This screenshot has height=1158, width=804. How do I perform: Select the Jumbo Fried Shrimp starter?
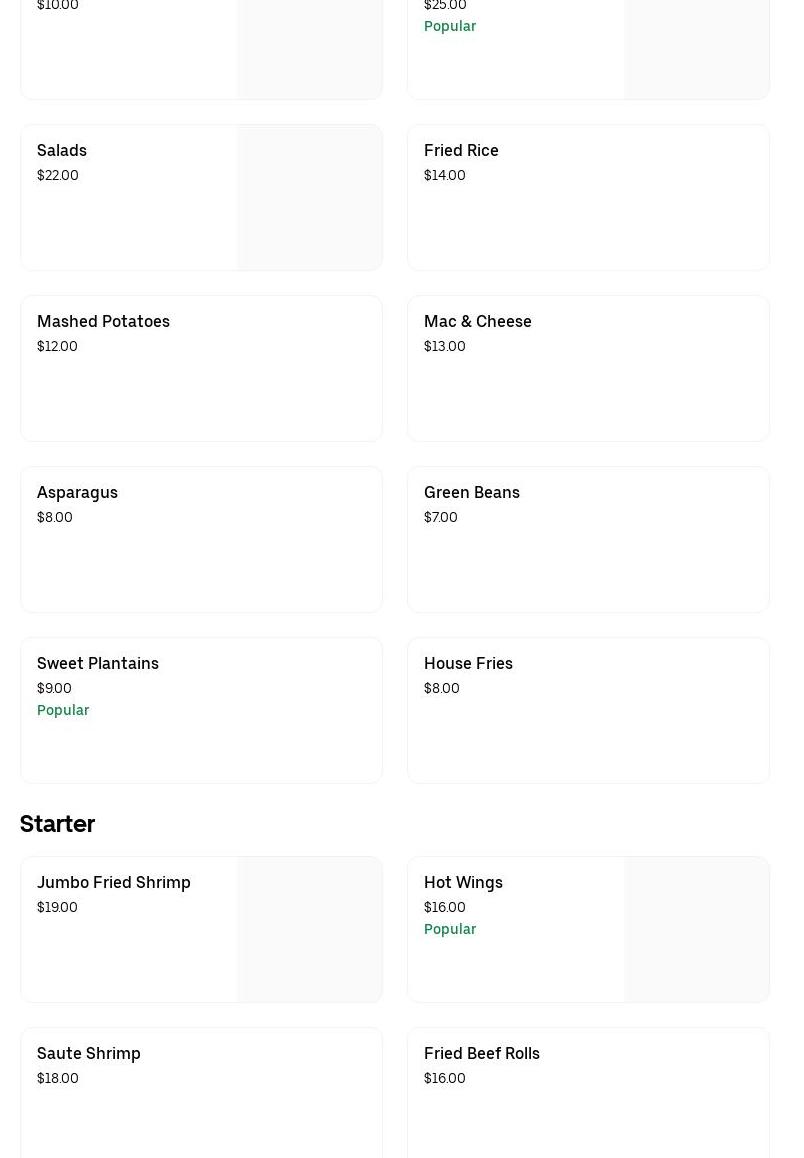113,882
